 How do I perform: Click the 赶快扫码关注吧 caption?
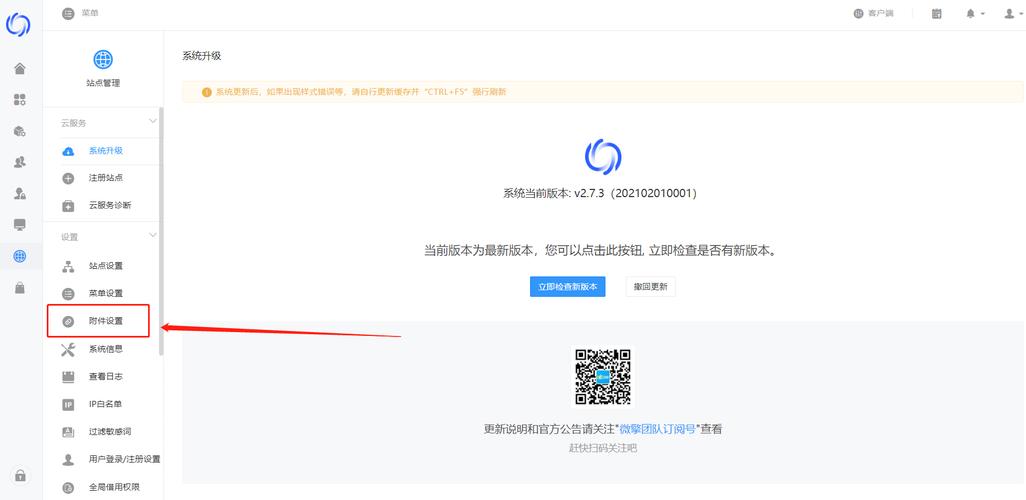[603, 448]
